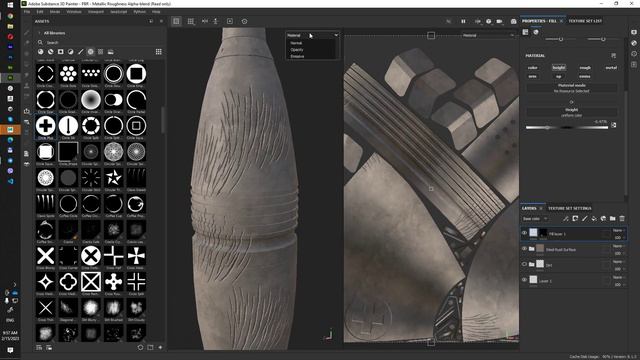This screenshot has height=360, width=640.
Task: Open the Base color channel dropdown in Layers
Action: [535, 219]
